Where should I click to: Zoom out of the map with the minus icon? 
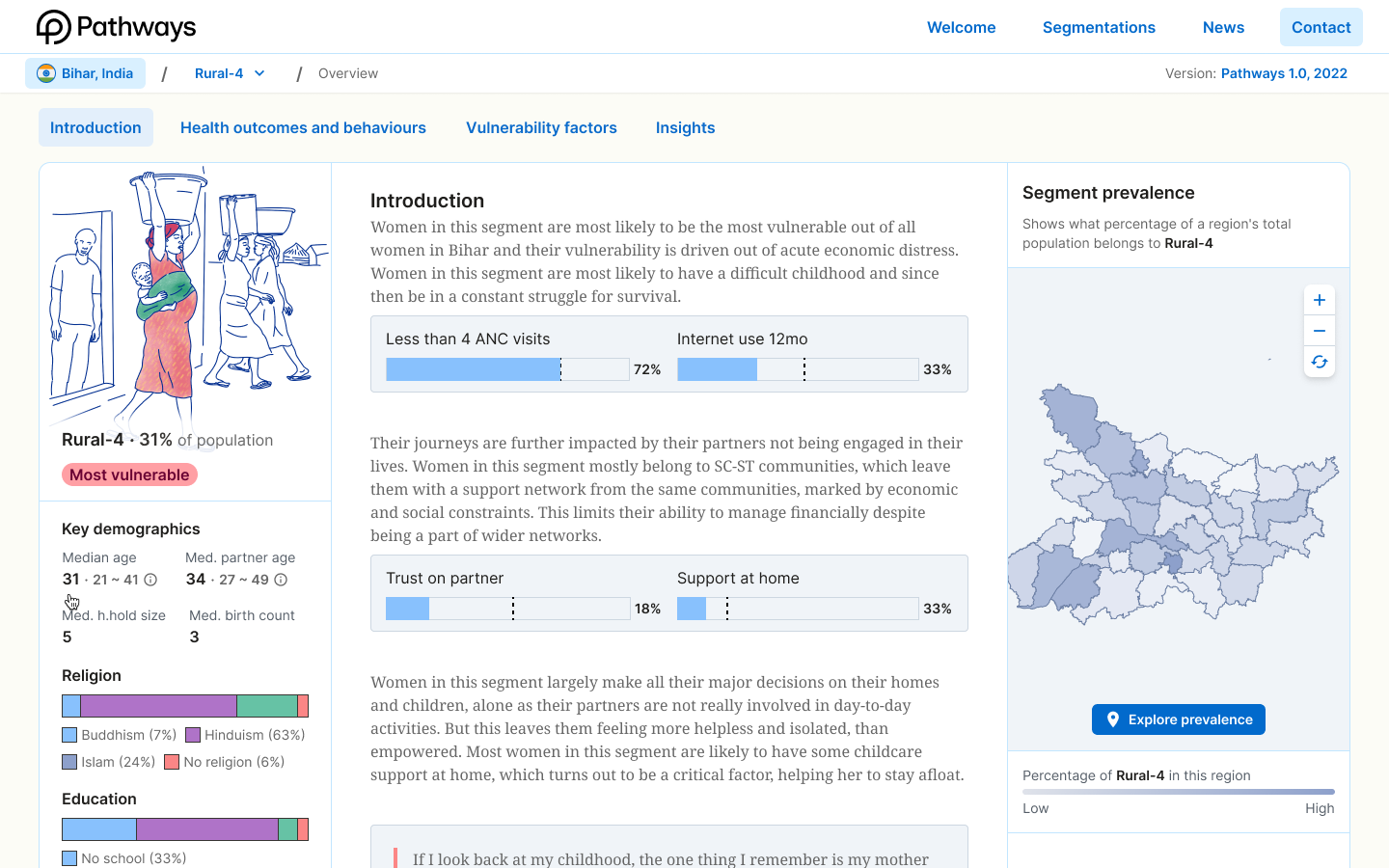click(1319, 330)
